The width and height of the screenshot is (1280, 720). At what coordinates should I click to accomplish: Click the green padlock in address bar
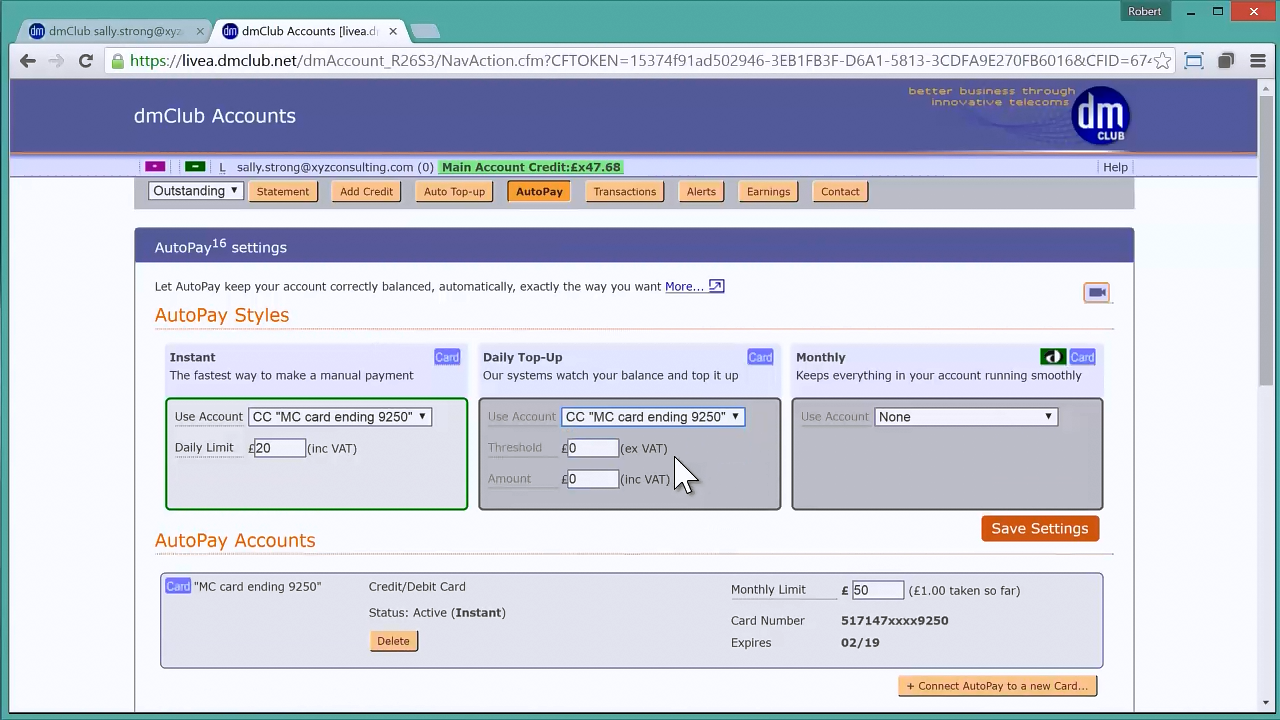pyautogui.click(x=118, y=61)
